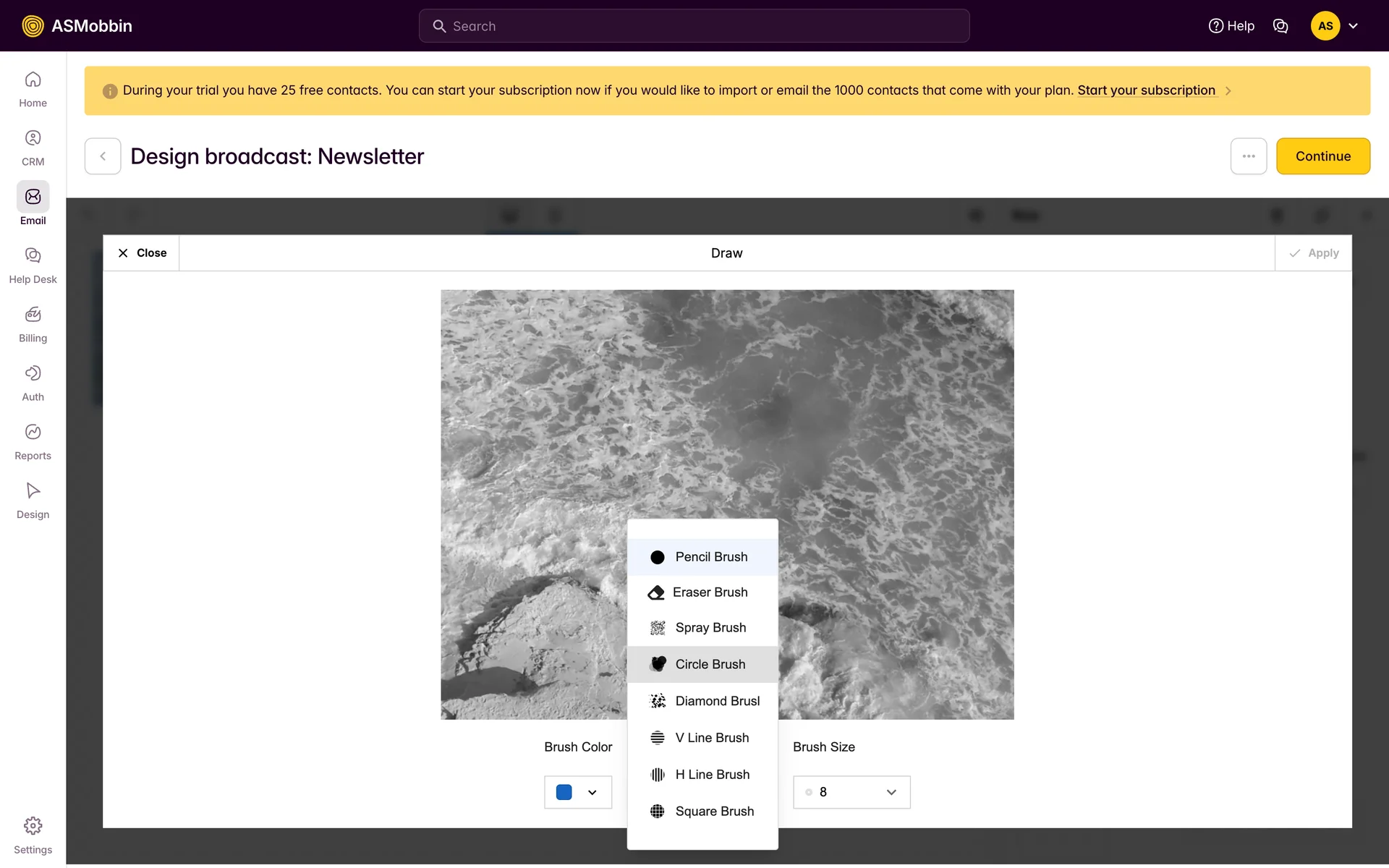Open the Design section icon
Image resolution: width=1389 pixels, height=868 pixels.
[33, 491]
